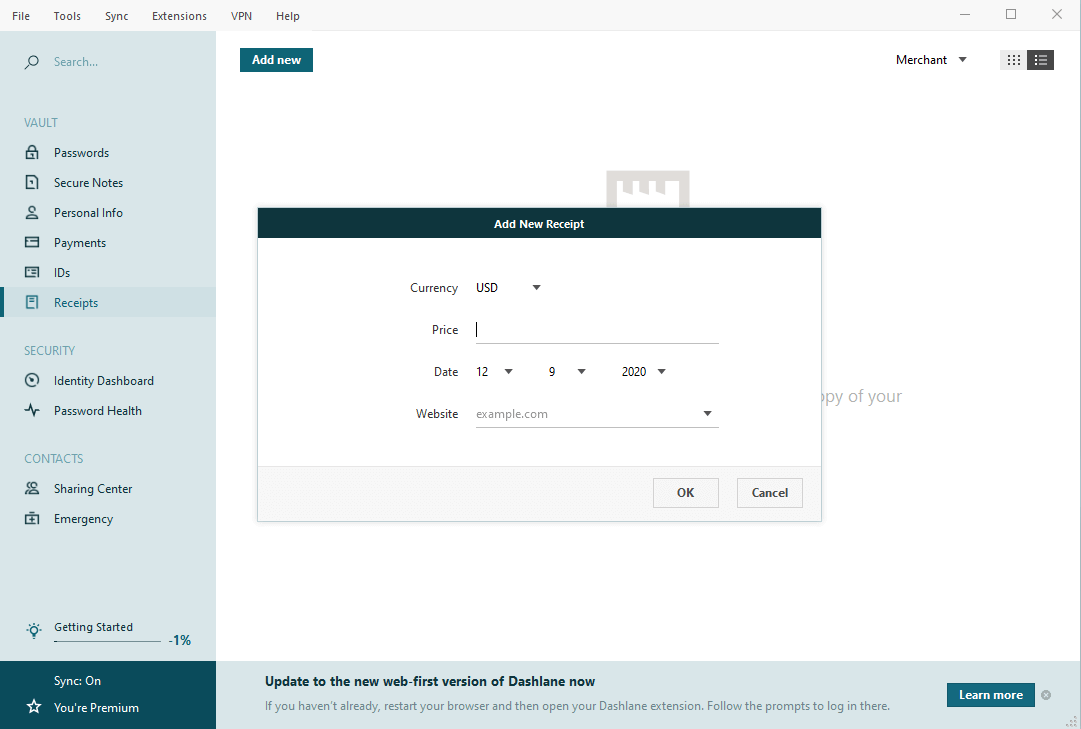
Task: Open Personal Info section
Action: [88, 212]
